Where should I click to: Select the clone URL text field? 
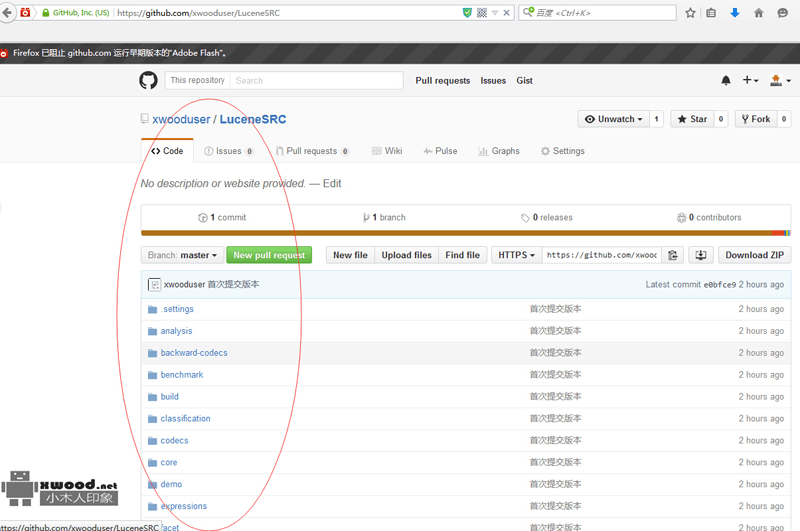coord(601,255)
